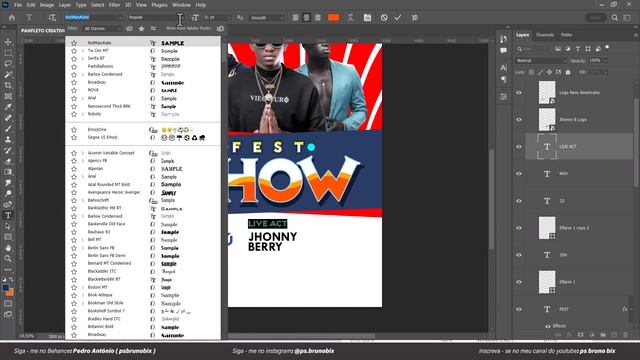Image resolution: width=640 pixels, height=360 pixels.
Task: Hide the LIVE ACT layer
Action: coord(519,147)
